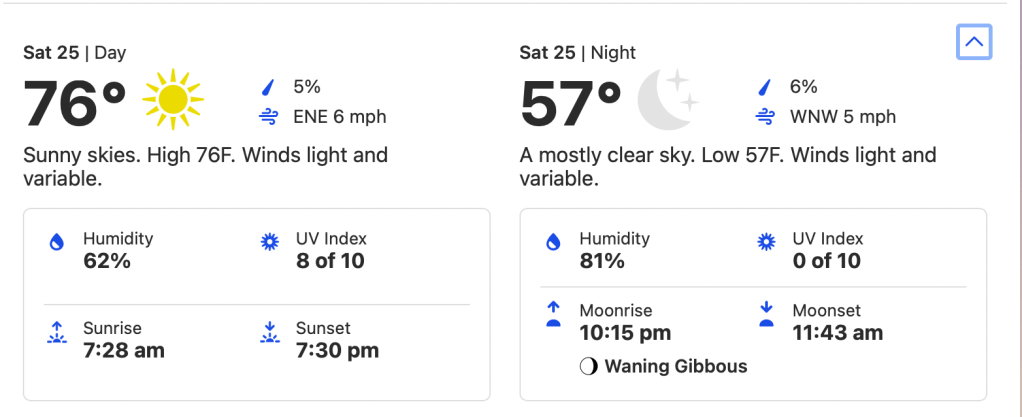Screen dimensions: 1022x417
Task: Click the Sat 25 | Night heading
Action: pyautogui.click(x=577, y=52)
